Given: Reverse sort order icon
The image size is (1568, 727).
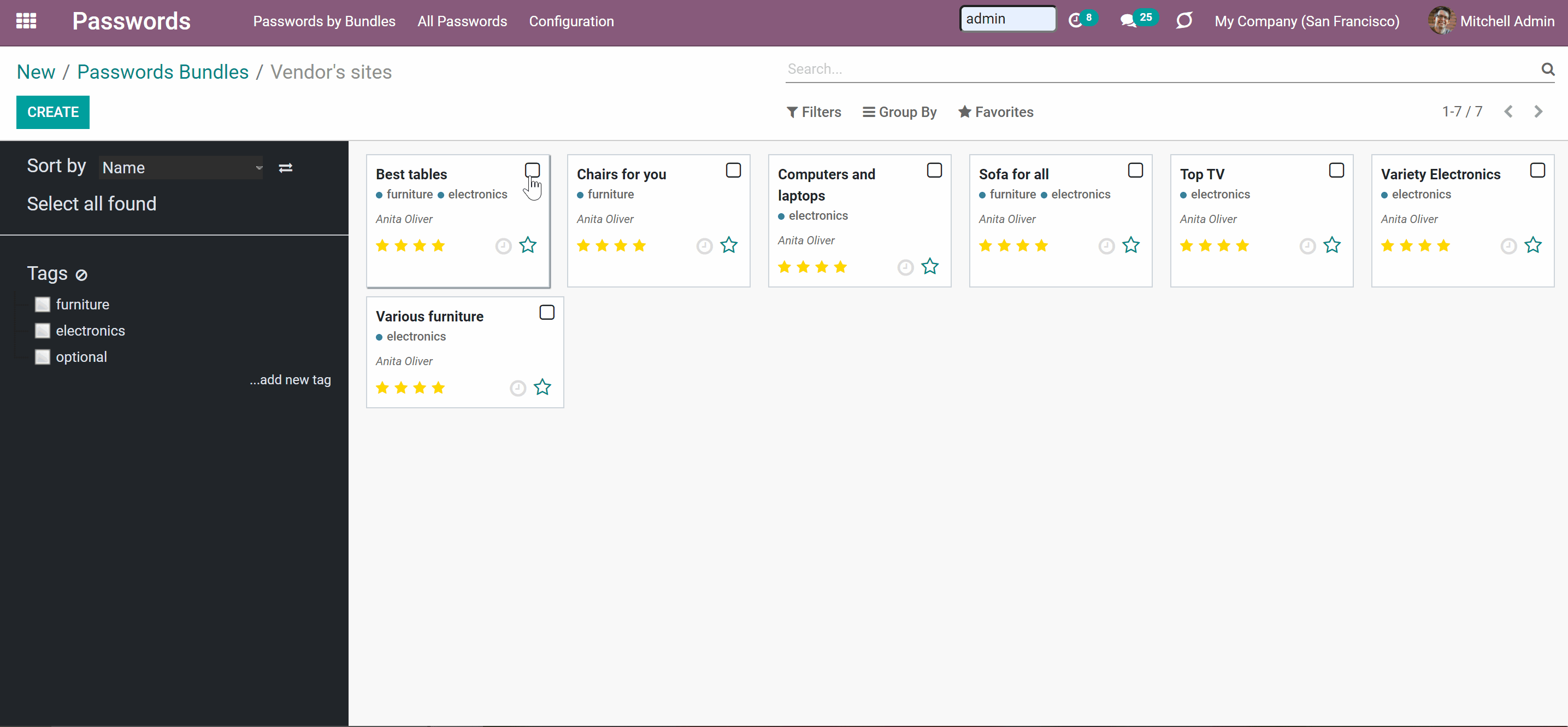Looking at the screenshot, I should click(x=286, y=167).
